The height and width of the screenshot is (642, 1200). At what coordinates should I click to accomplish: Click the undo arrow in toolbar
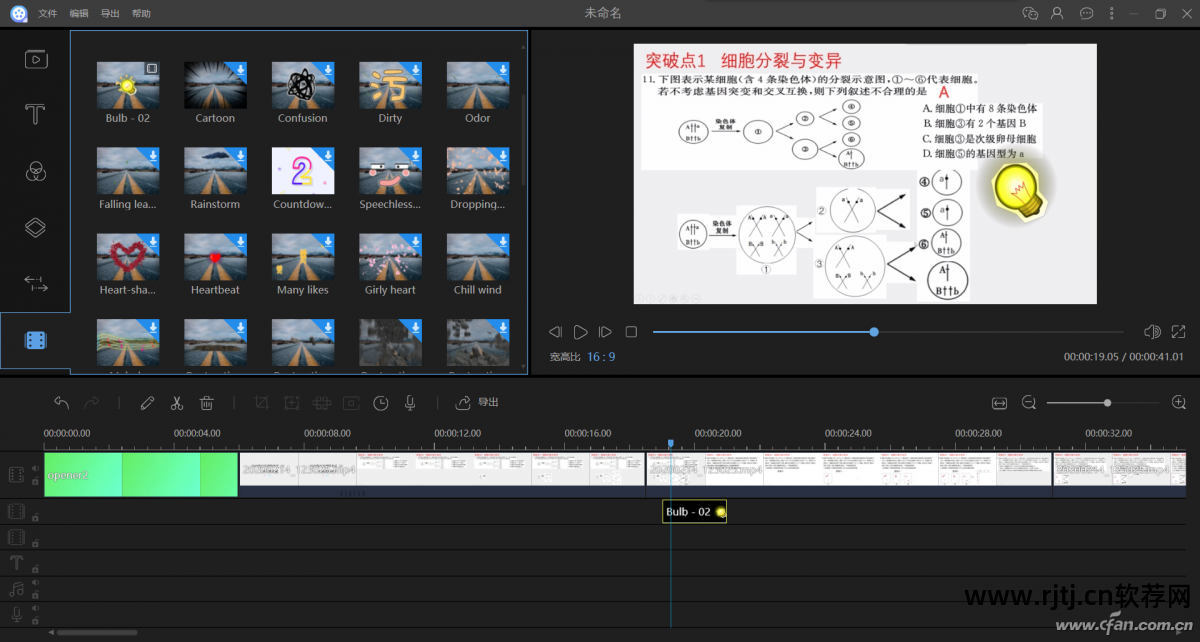[62, 403]
